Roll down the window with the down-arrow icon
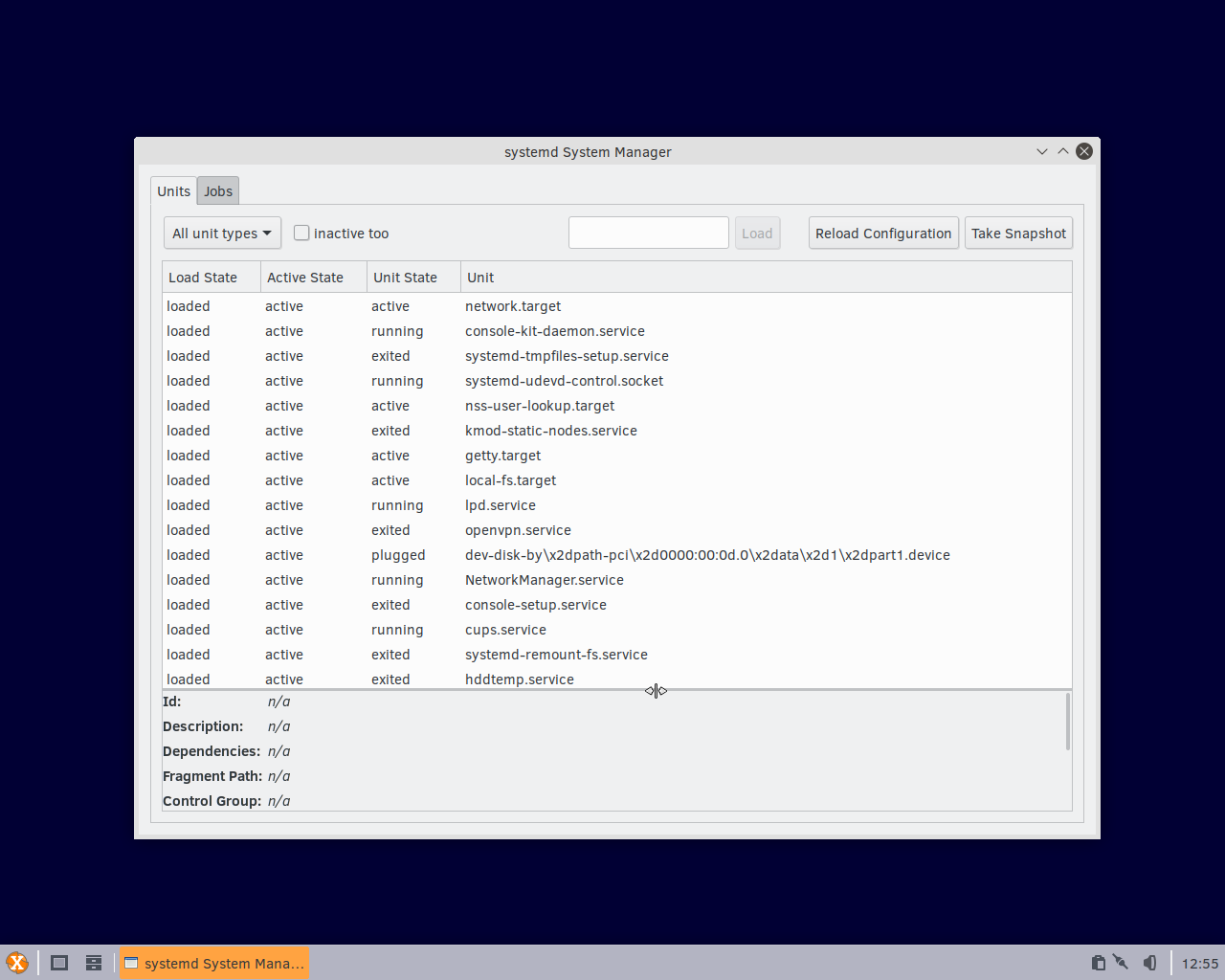The height and width of the screenshot is (980, 1225). 1042,151
